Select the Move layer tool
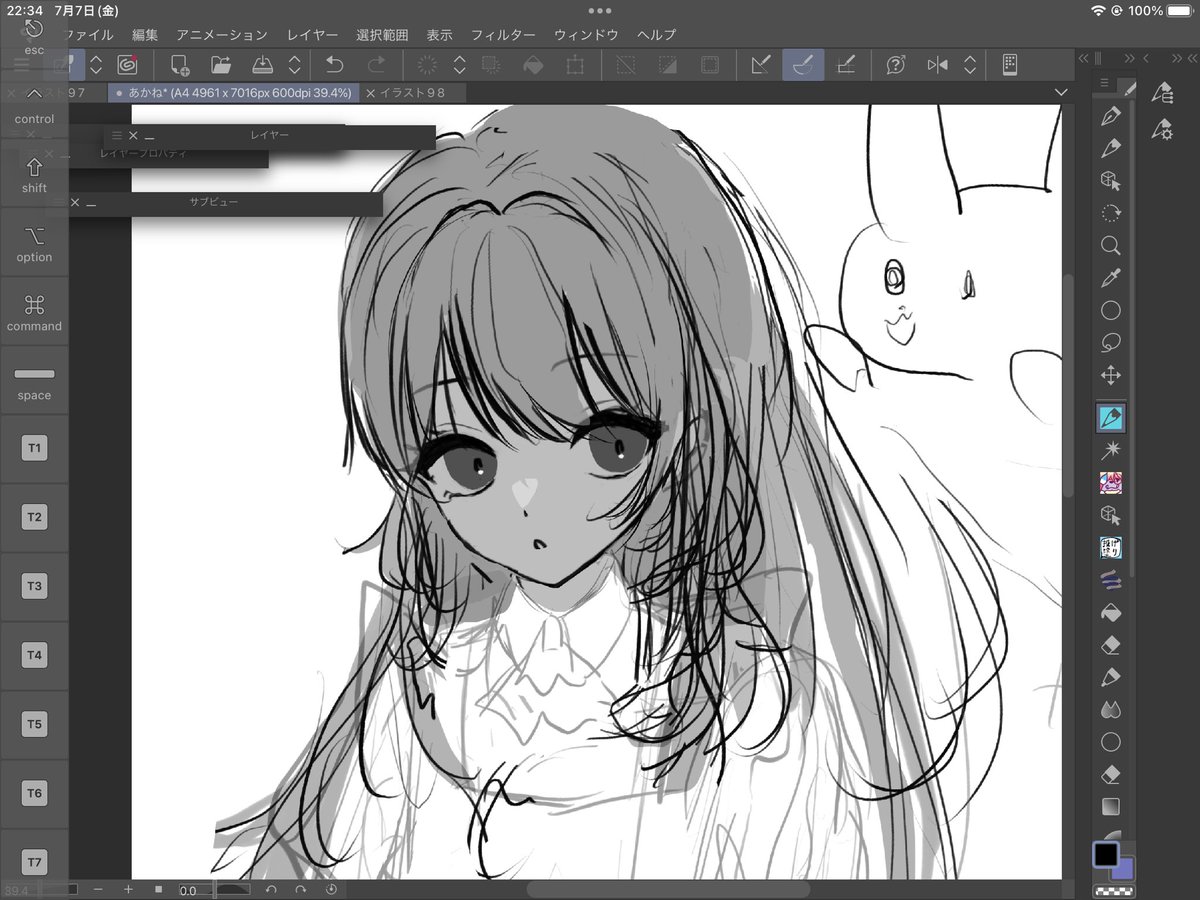The height and width of the screenshot is (900, 1200). coord(1110,376)
